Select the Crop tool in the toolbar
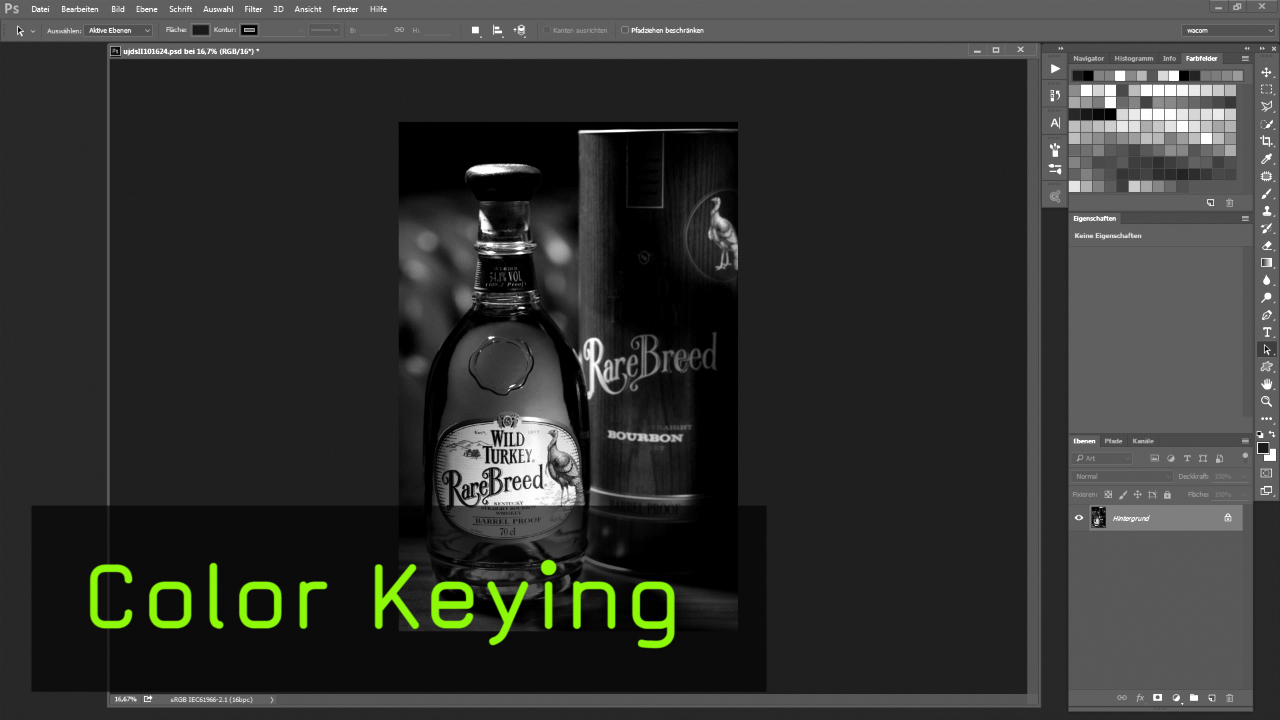The height and width of the screenshot is (720, 1280). (1266, 142)
